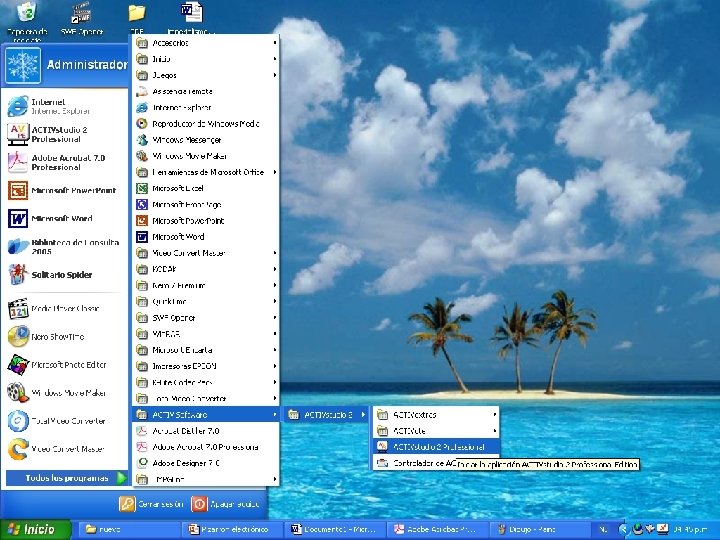
Task: Launch Windows Movie Maker from the Start menu left pane
Action: tap(65, 393)
